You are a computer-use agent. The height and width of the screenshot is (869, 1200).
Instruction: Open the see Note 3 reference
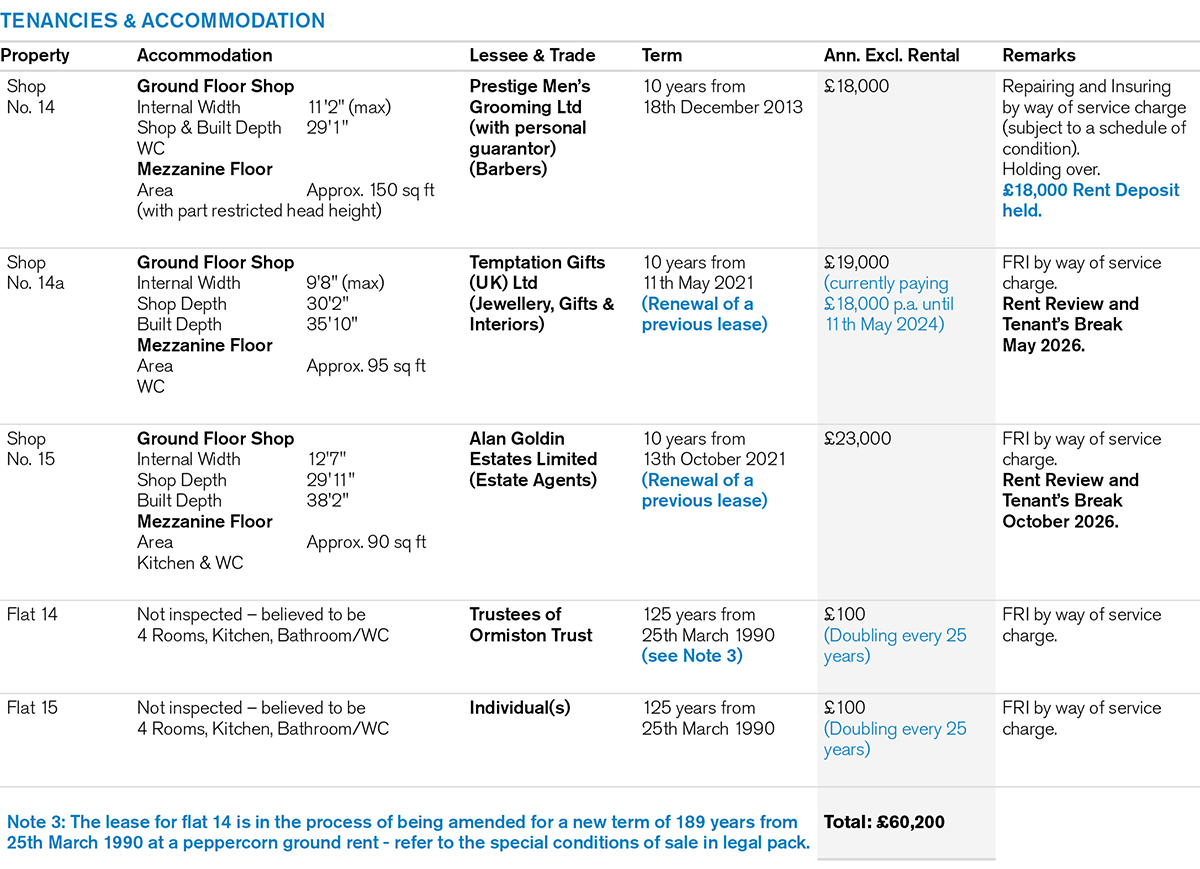pyautogui.click(x=694, y=656)
